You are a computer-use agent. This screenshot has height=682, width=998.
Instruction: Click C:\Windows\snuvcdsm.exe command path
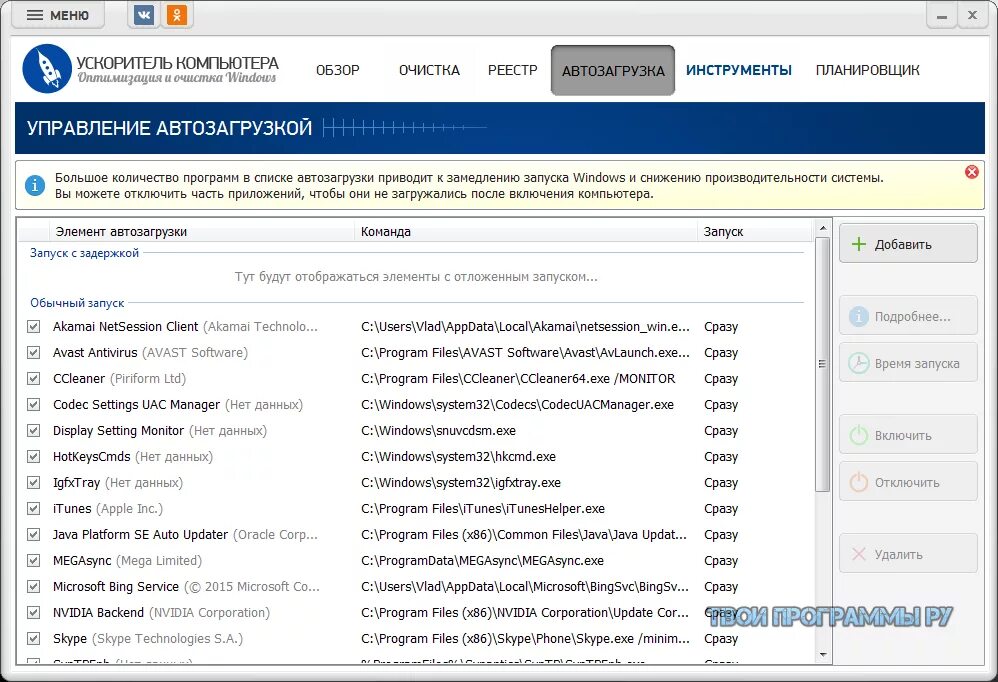(439, 431)
